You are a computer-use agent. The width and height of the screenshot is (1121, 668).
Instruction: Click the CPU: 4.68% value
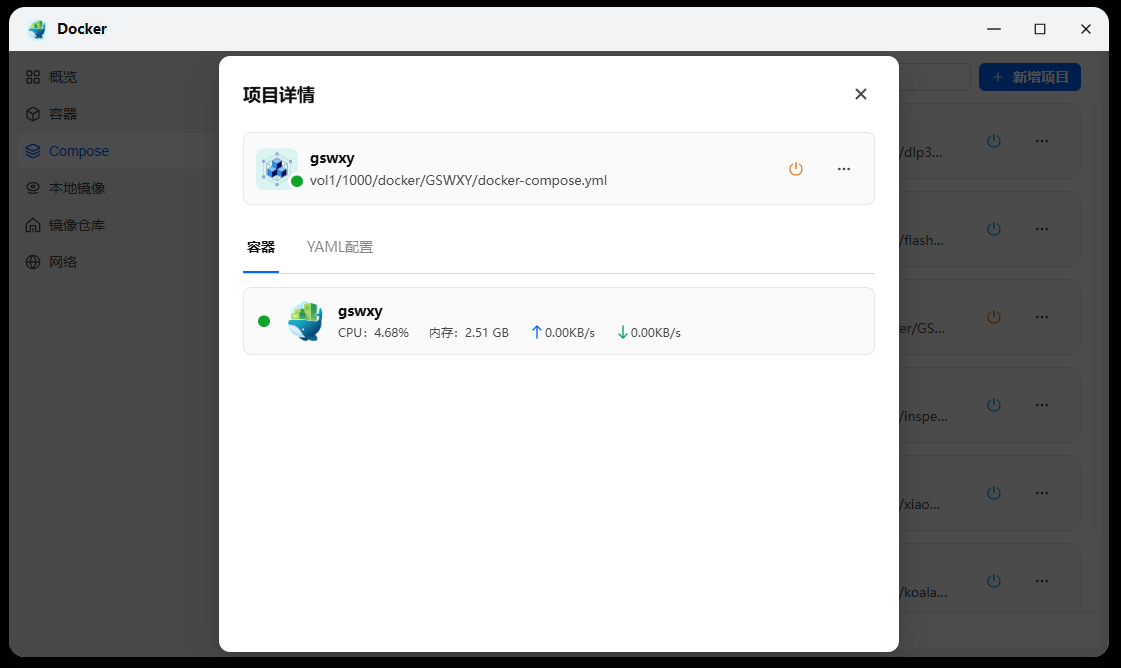373,333
